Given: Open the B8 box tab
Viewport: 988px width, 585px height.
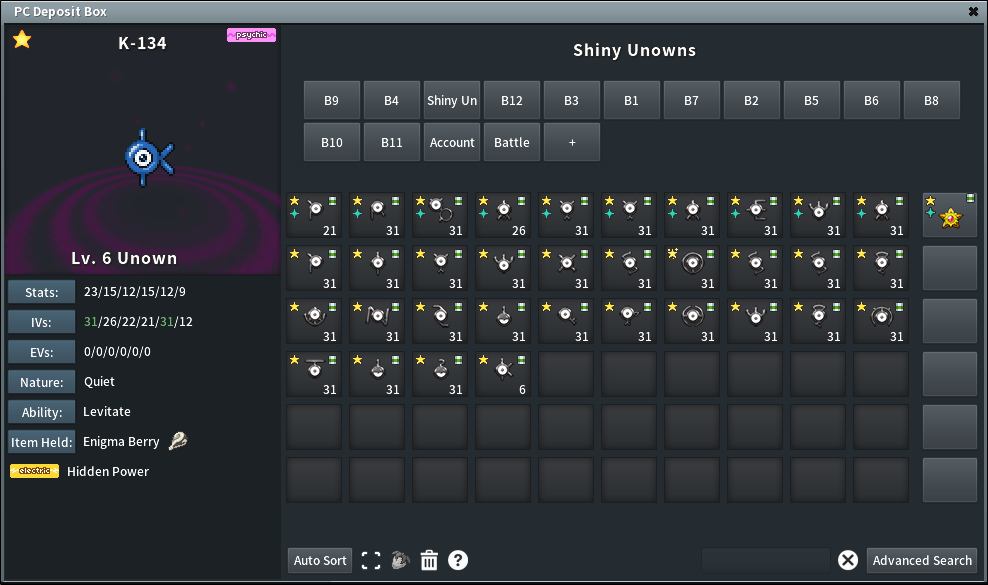Looking at the screenshot, I should click(x=932, y=100).
